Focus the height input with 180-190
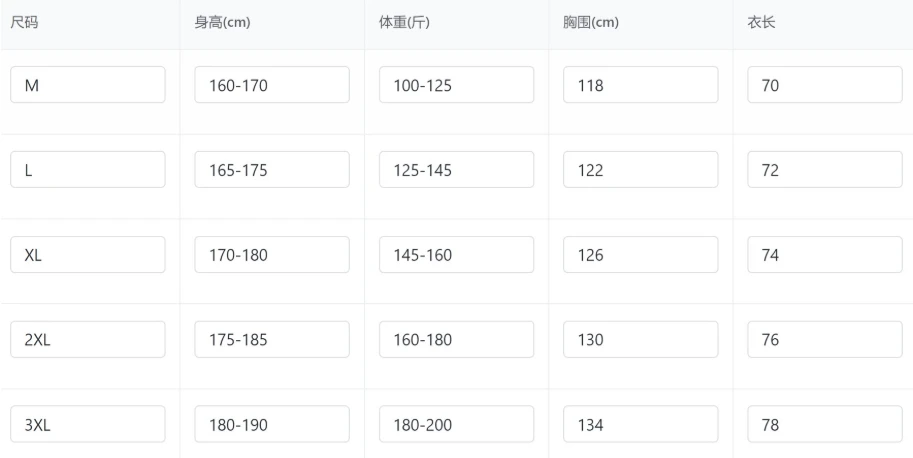This screenshot has width=913, height=458. [x=272, y=424]
